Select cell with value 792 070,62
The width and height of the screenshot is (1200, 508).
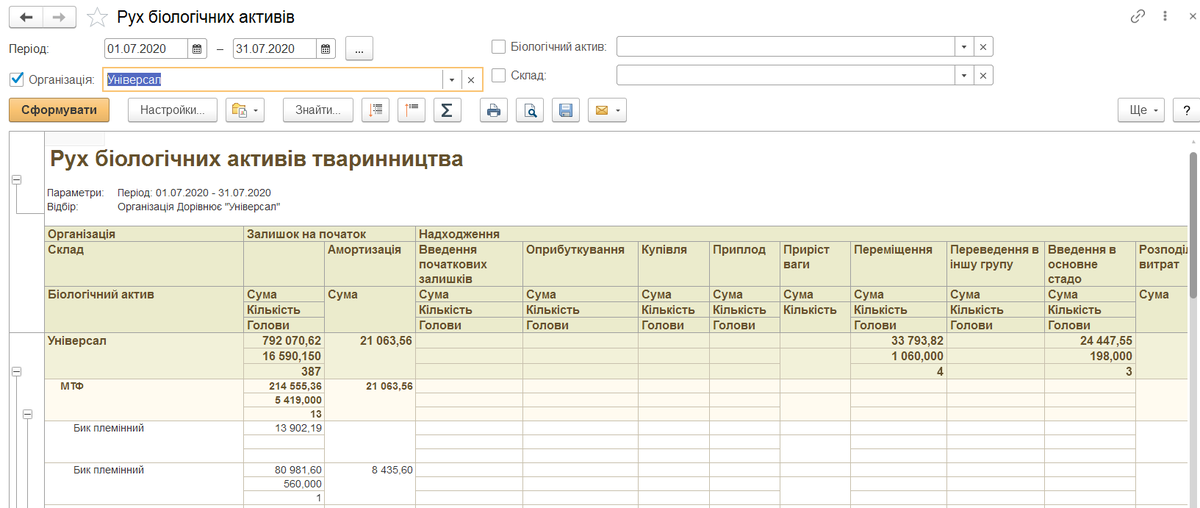point(284,340)
